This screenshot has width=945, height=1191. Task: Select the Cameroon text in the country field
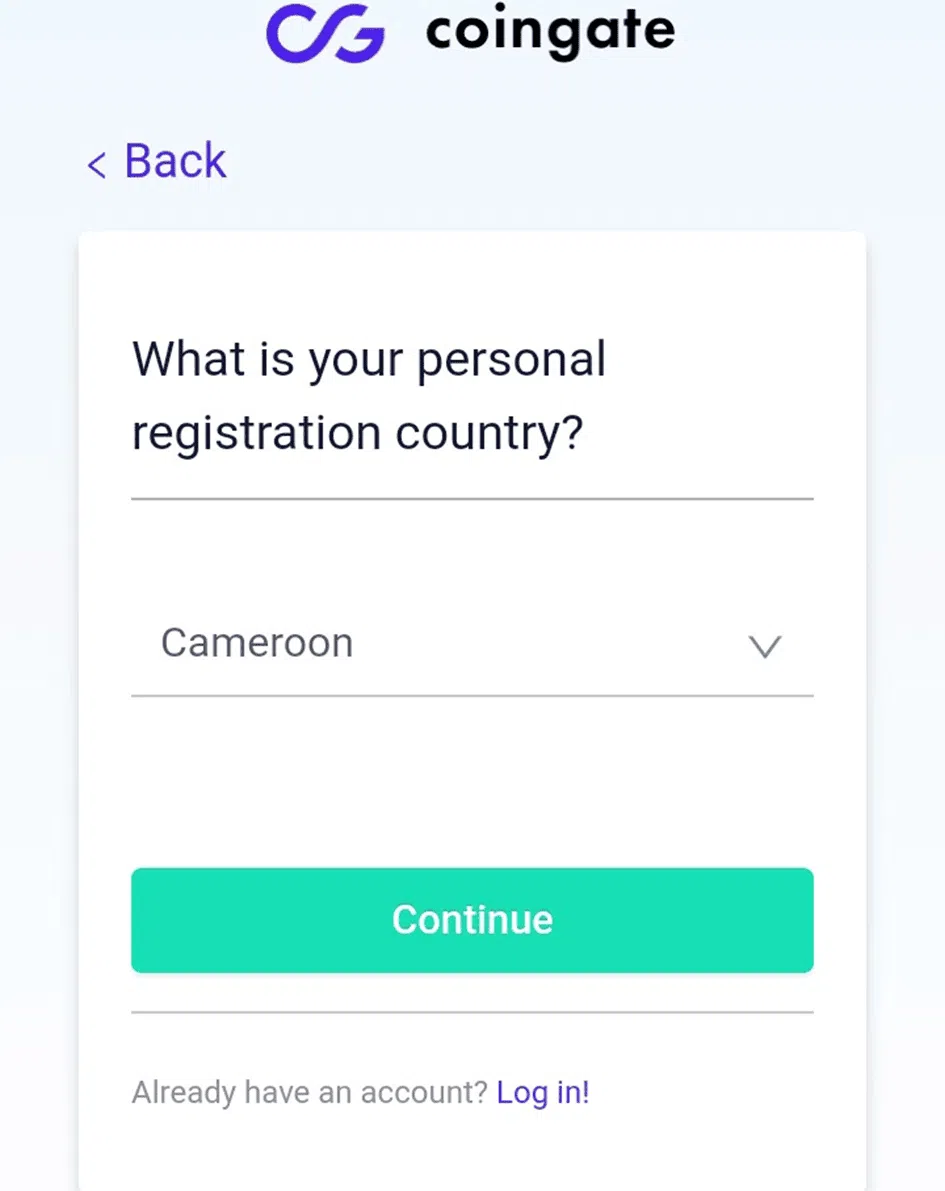(x=257, y=643)
